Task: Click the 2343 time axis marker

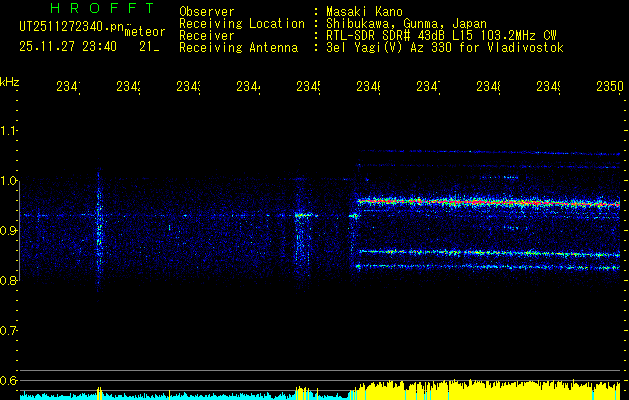Action: click(x=189, y=87)
